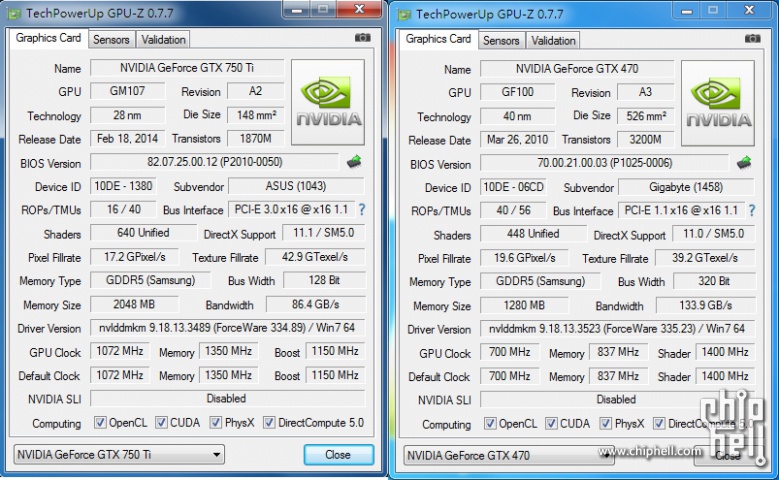Select the Graphics Card tab in the GTX 470 window
779x480 pixels.
pos(438,39)
